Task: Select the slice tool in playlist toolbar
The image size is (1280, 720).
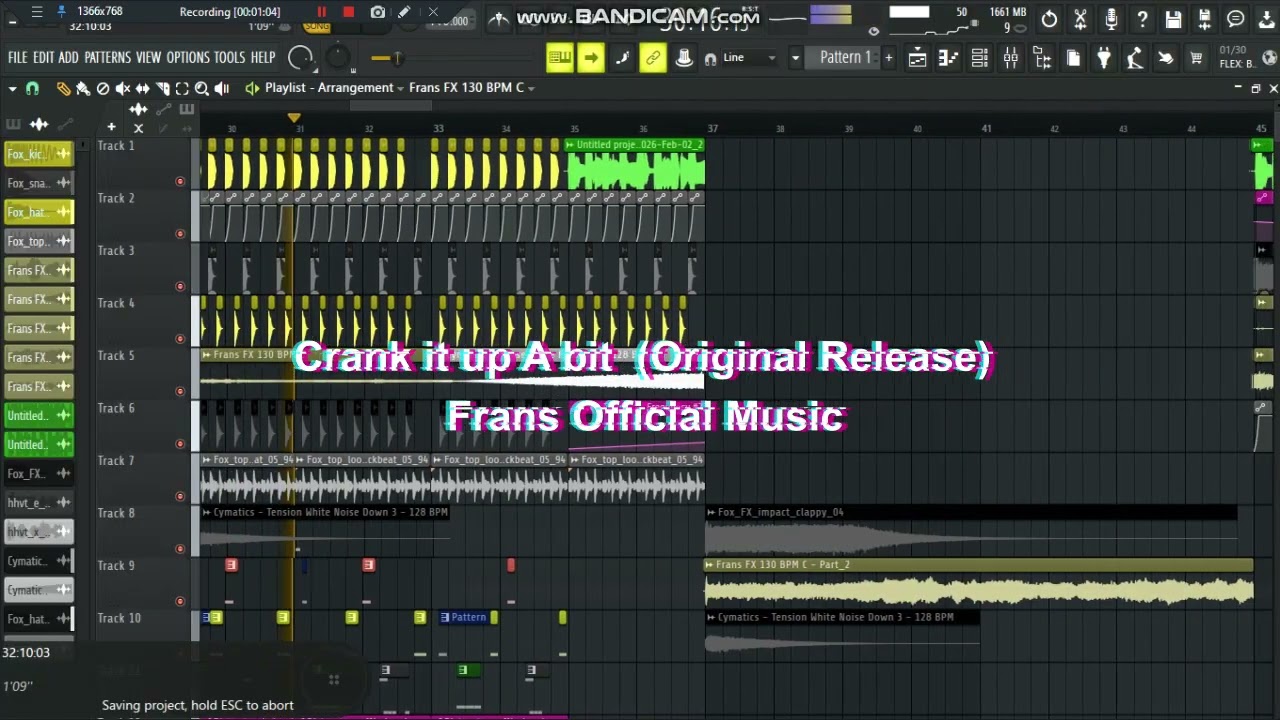Action: [162, 88]
